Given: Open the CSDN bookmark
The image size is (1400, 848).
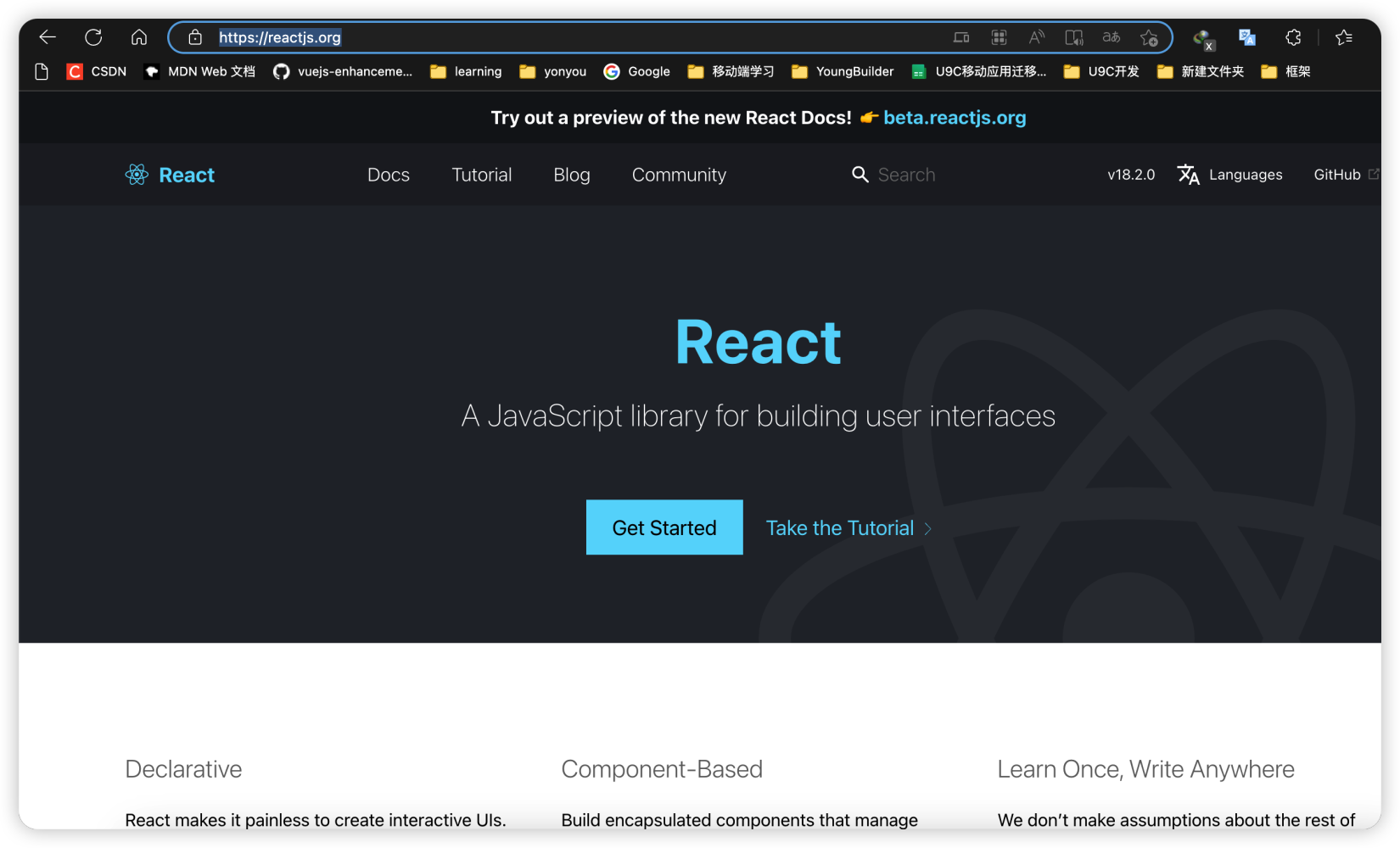Looking at the screenshot, I should coord(97,71).
